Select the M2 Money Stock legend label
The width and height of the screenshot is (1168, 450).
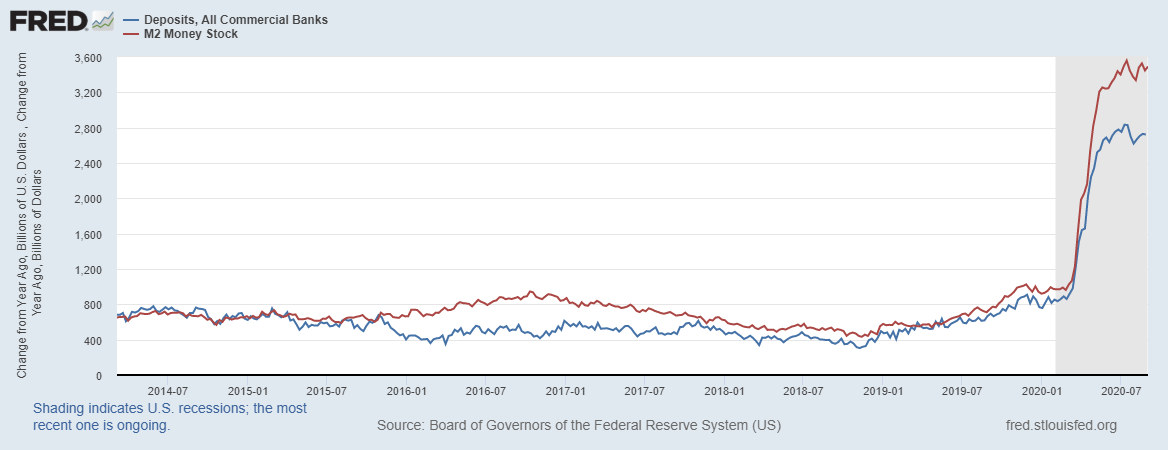point(190,34)
